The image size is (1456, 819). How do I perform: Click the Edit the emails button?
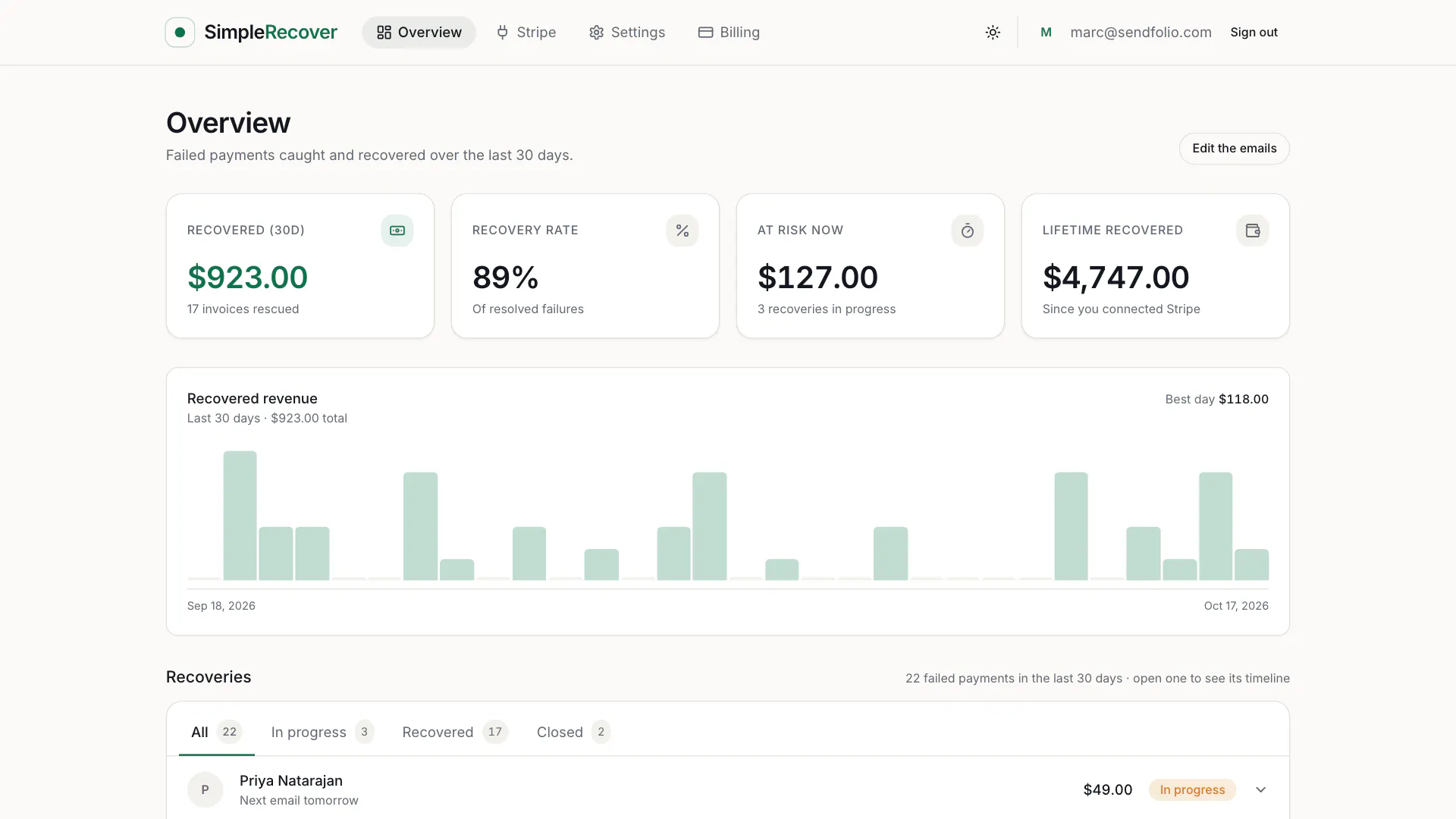[x=1234, y=149]
